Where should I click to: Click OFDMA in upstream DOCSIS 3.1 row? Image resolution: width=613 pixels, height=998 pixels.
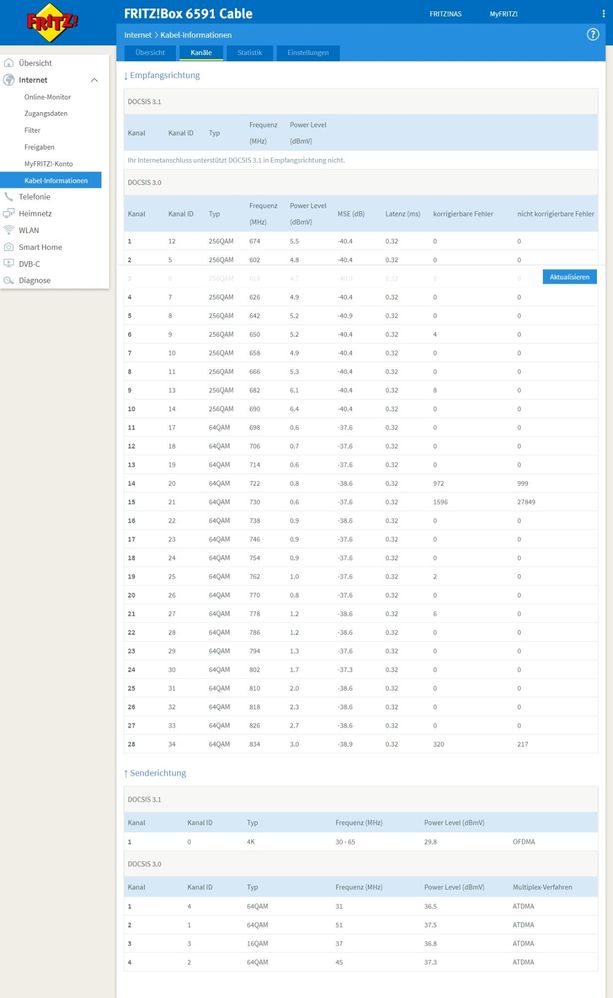coord(524,841)
